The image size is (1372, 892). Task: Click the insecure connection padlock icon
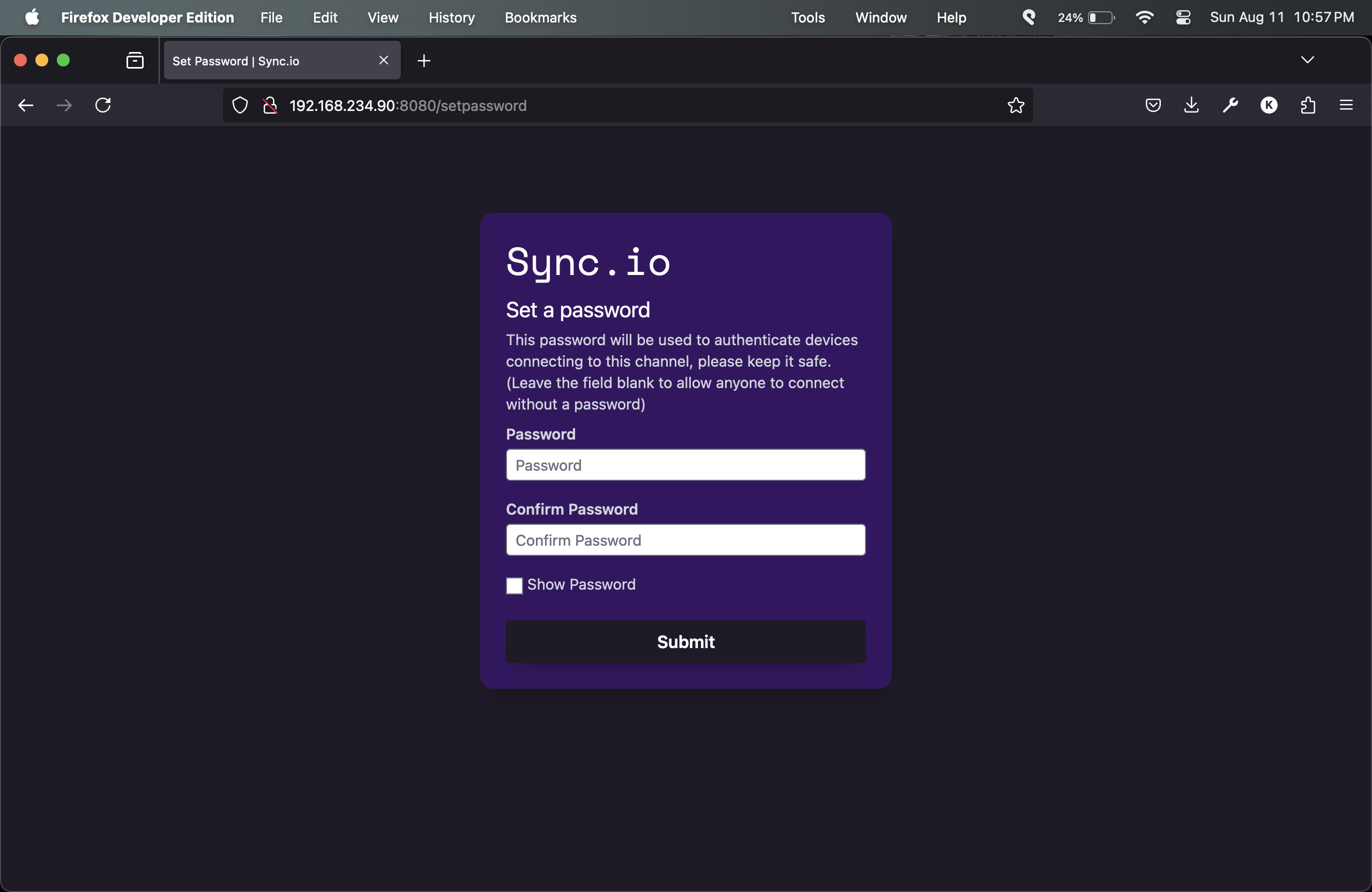(x=270, y=106)
